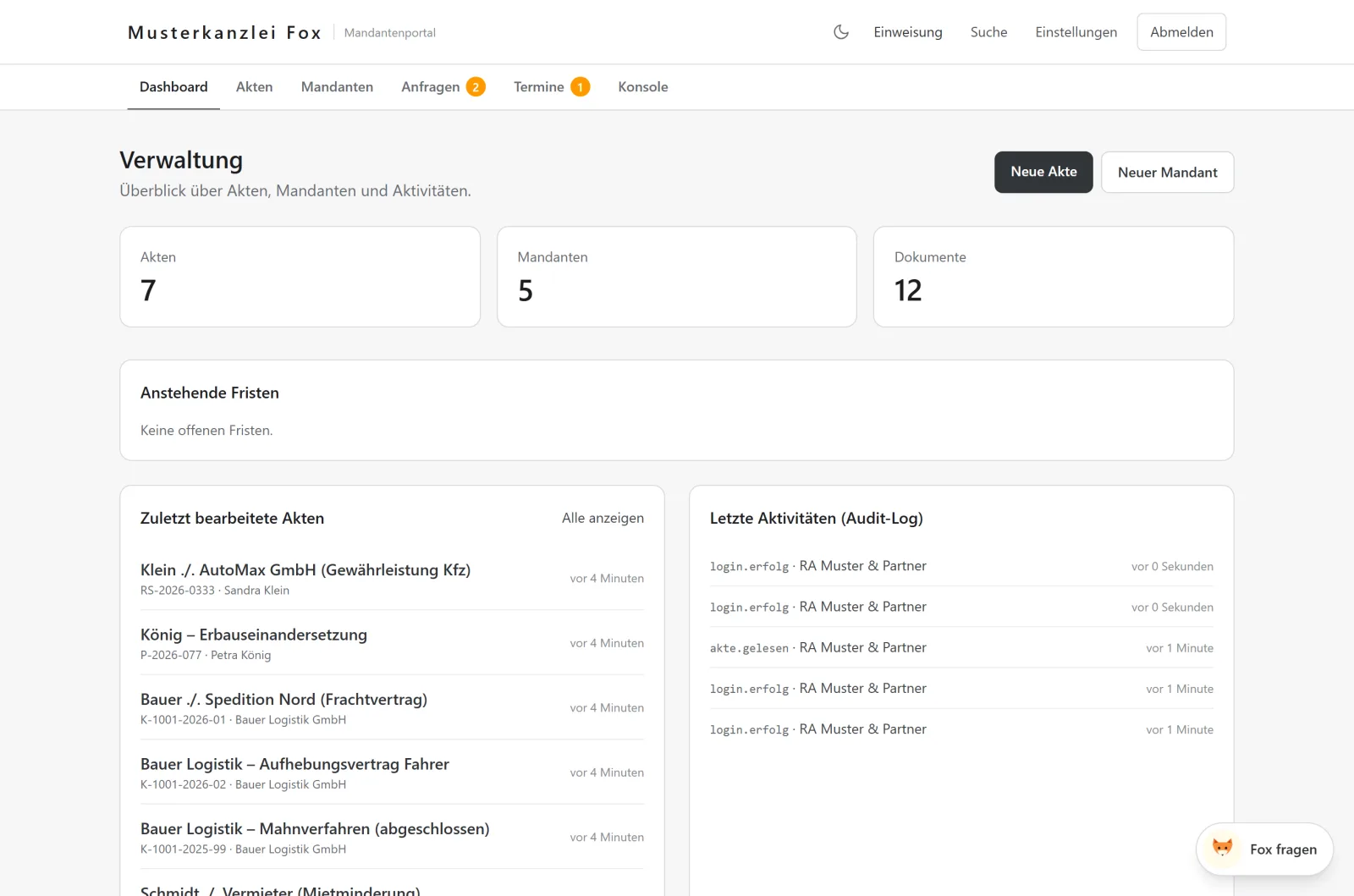The image size is (1354, 896).
Task: Open the Termine badge showing 1
Action: coord(580,87)
